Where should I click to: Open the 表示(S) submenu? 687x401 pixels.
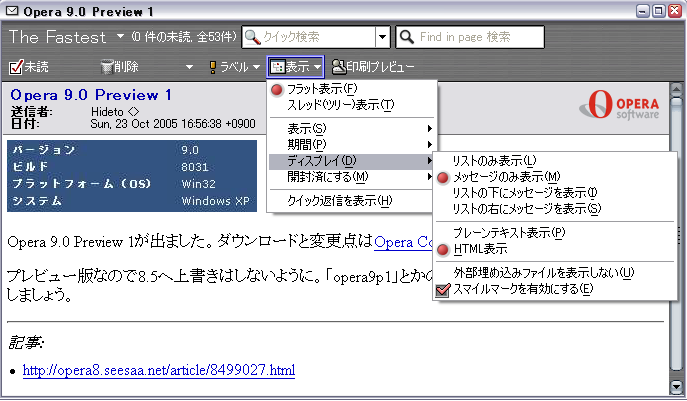[x=351, y=129]
